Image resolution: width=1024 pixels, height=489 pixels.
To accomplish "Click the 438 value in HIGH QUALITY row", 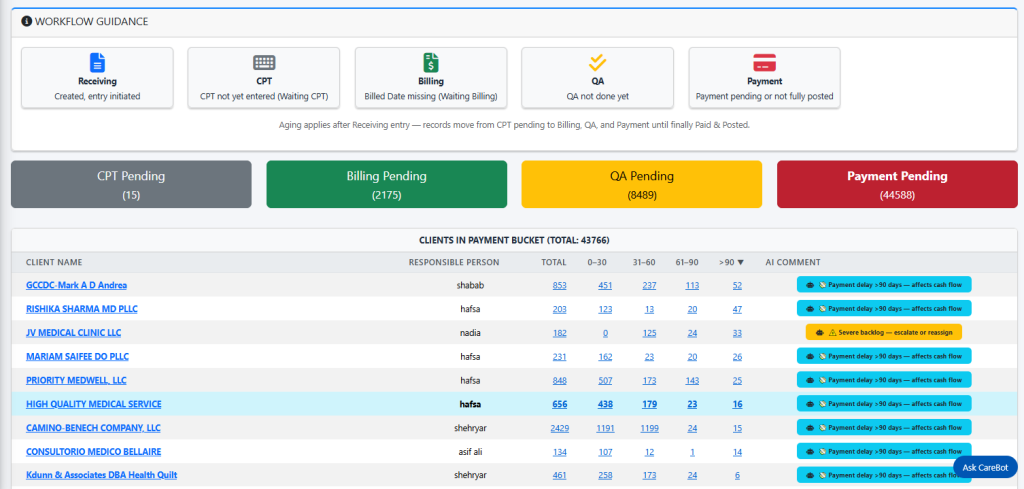I will [x=605, y=405].
